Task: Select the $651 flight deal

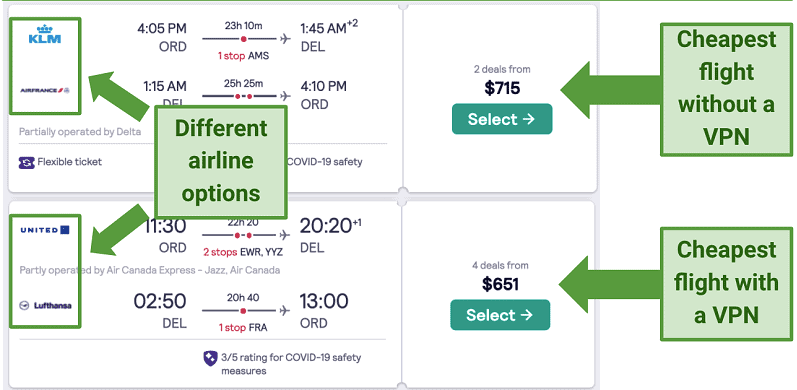Action: point(500,315)
